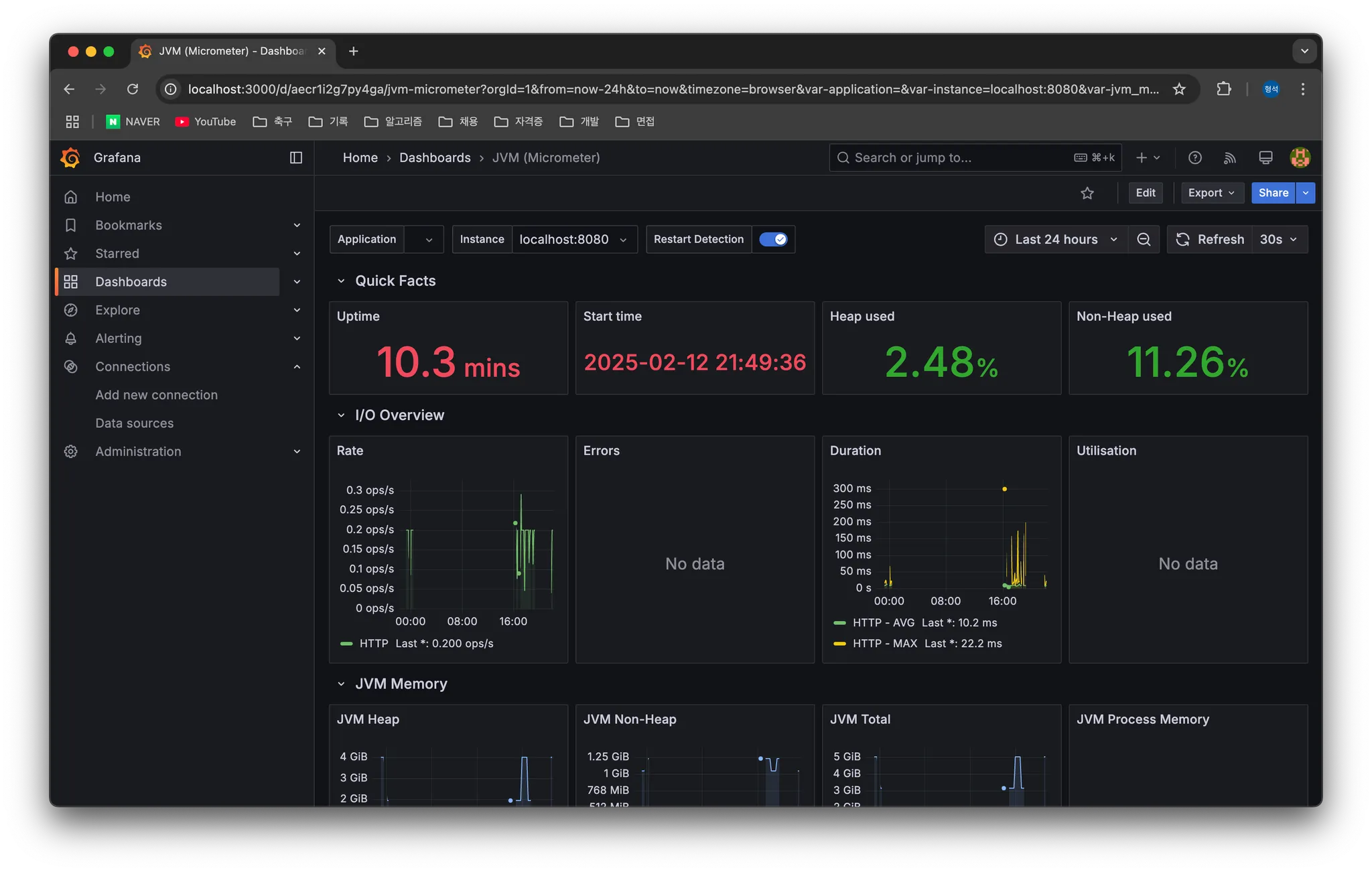Click the HTTP green legend color swatch in Rate
Image resolution: width=1372 pixels, height=872 pixels.
coord(346,643)
